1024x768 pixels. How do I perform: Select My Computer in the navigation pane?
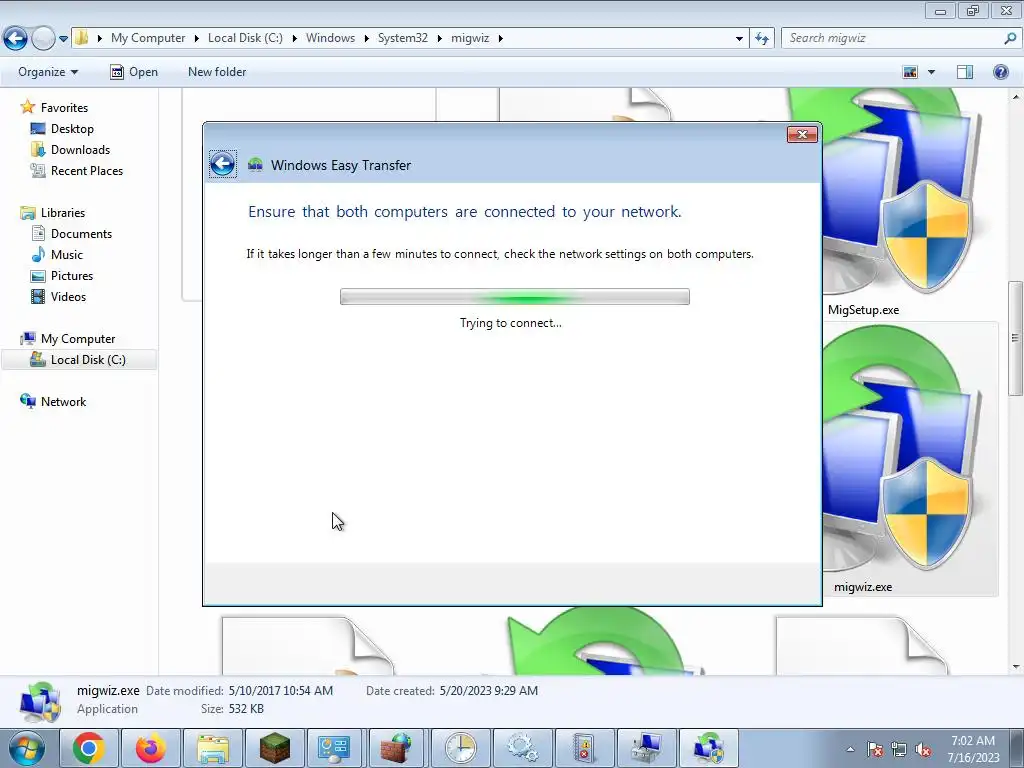(x=78, y=339)
